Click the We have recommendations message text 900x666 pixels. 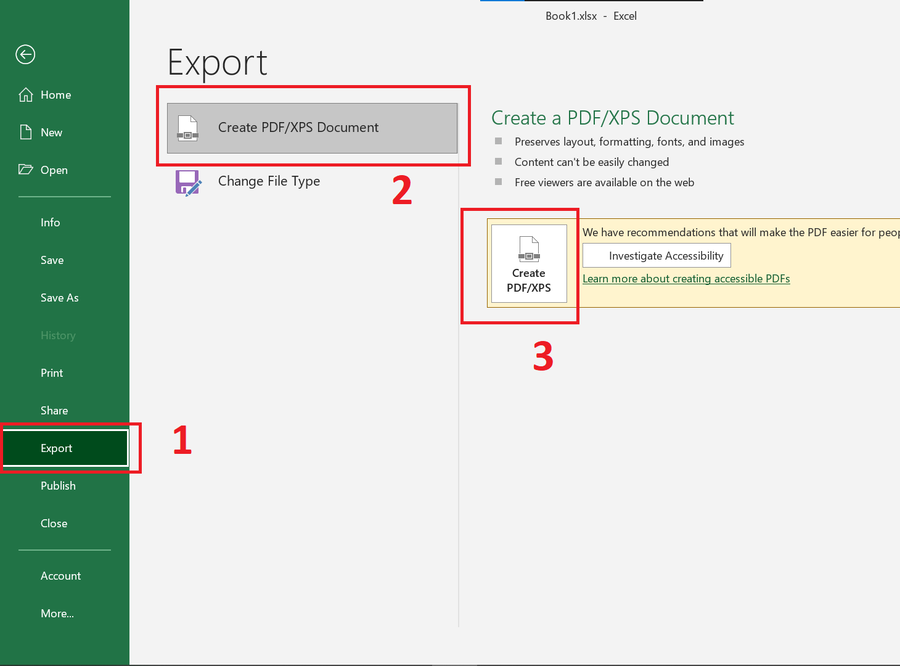pyautogui.click(x=741, y=232)
